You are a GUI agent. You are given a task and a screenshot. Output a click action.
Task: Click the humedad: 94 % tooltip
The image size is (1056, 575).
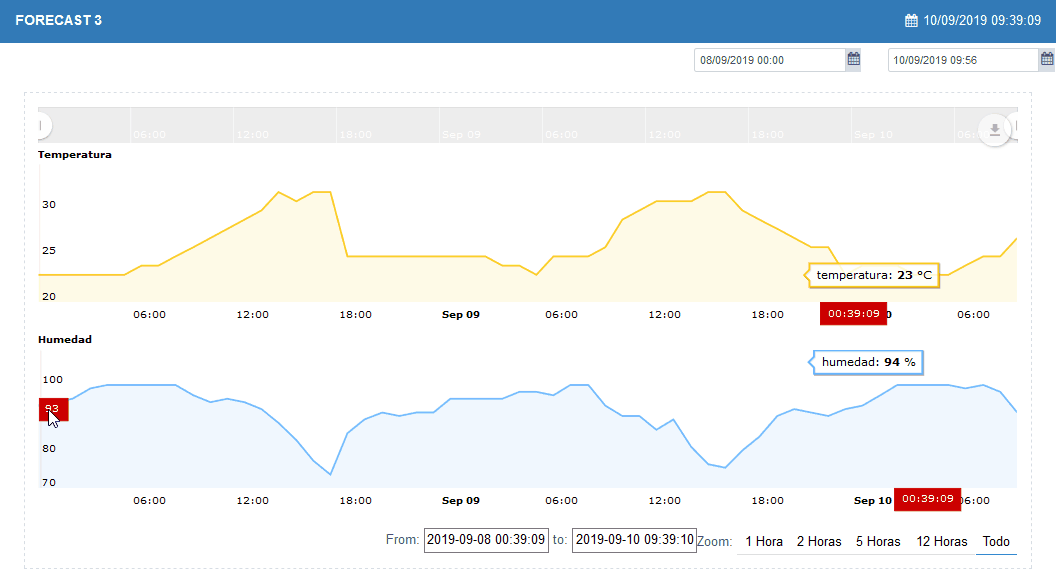pyautogui.click(x=868, y=362)
